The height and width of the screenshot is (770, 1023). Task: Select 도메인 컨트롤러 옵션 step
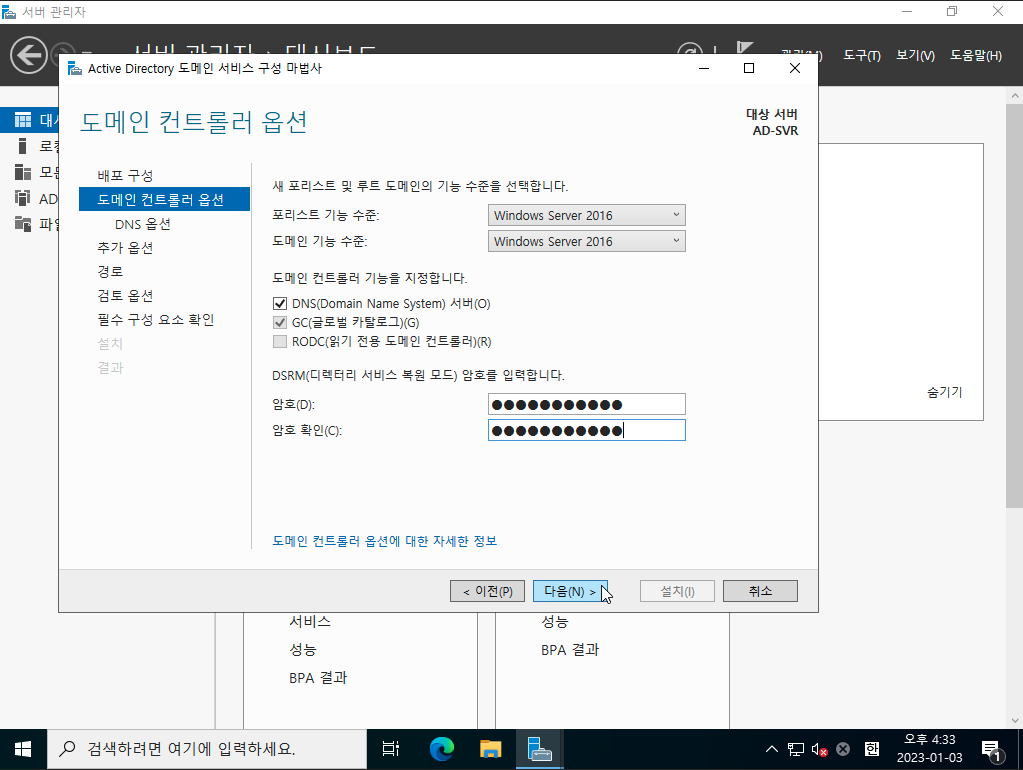point(164,199)
